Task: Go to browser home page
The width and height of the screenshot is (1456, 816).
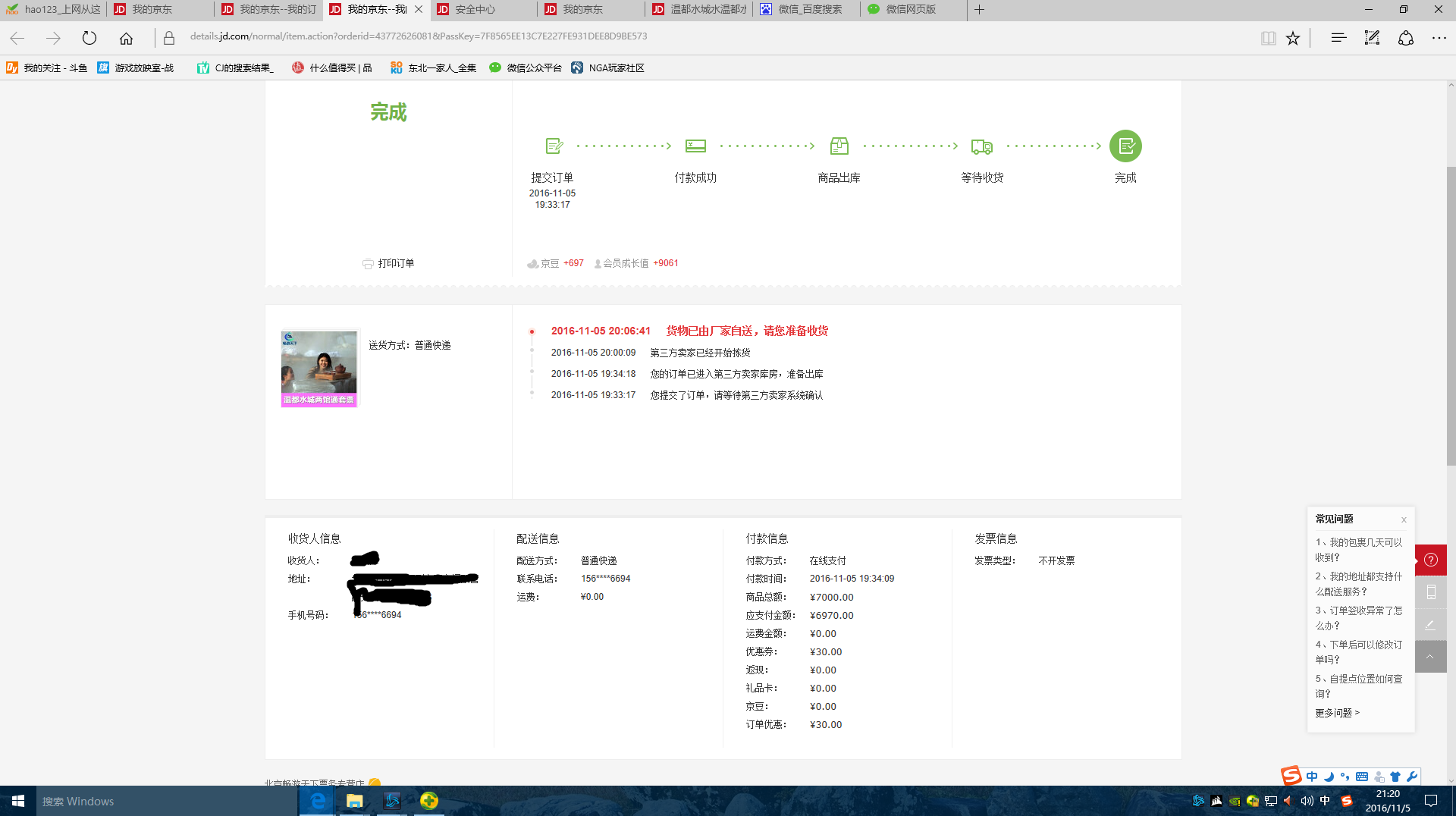Action: pyautogui.click(x=126, y=36)
